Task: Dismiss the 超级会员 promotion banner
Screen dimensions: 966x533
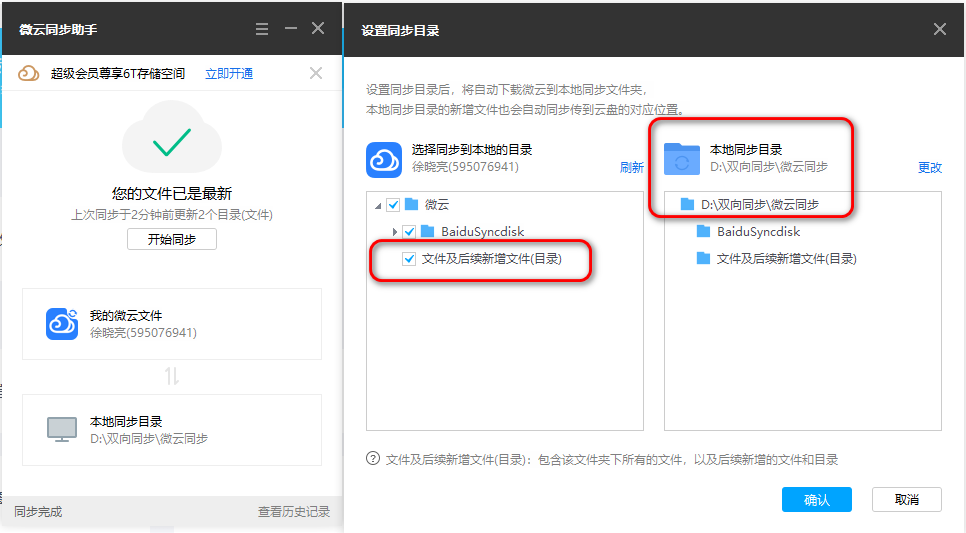Action: coord(316,73)
